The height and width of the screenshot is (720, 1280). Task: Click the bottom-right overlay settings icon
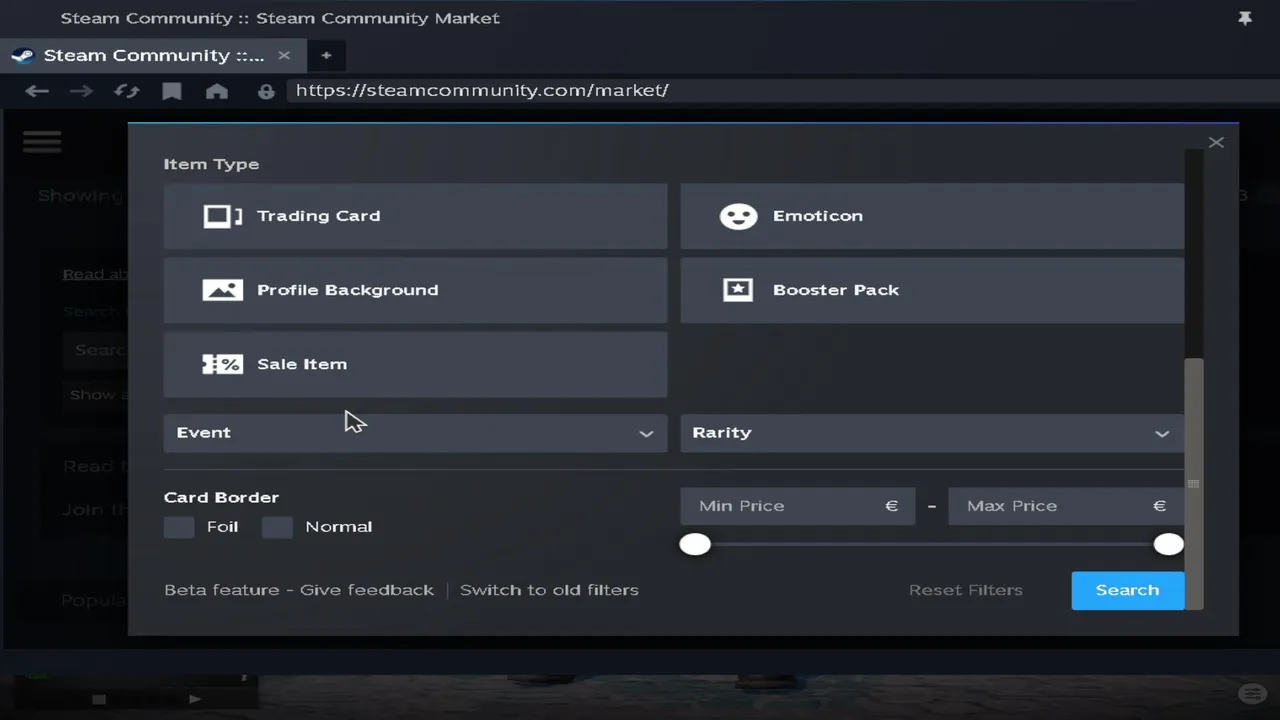pos(1252,694)
